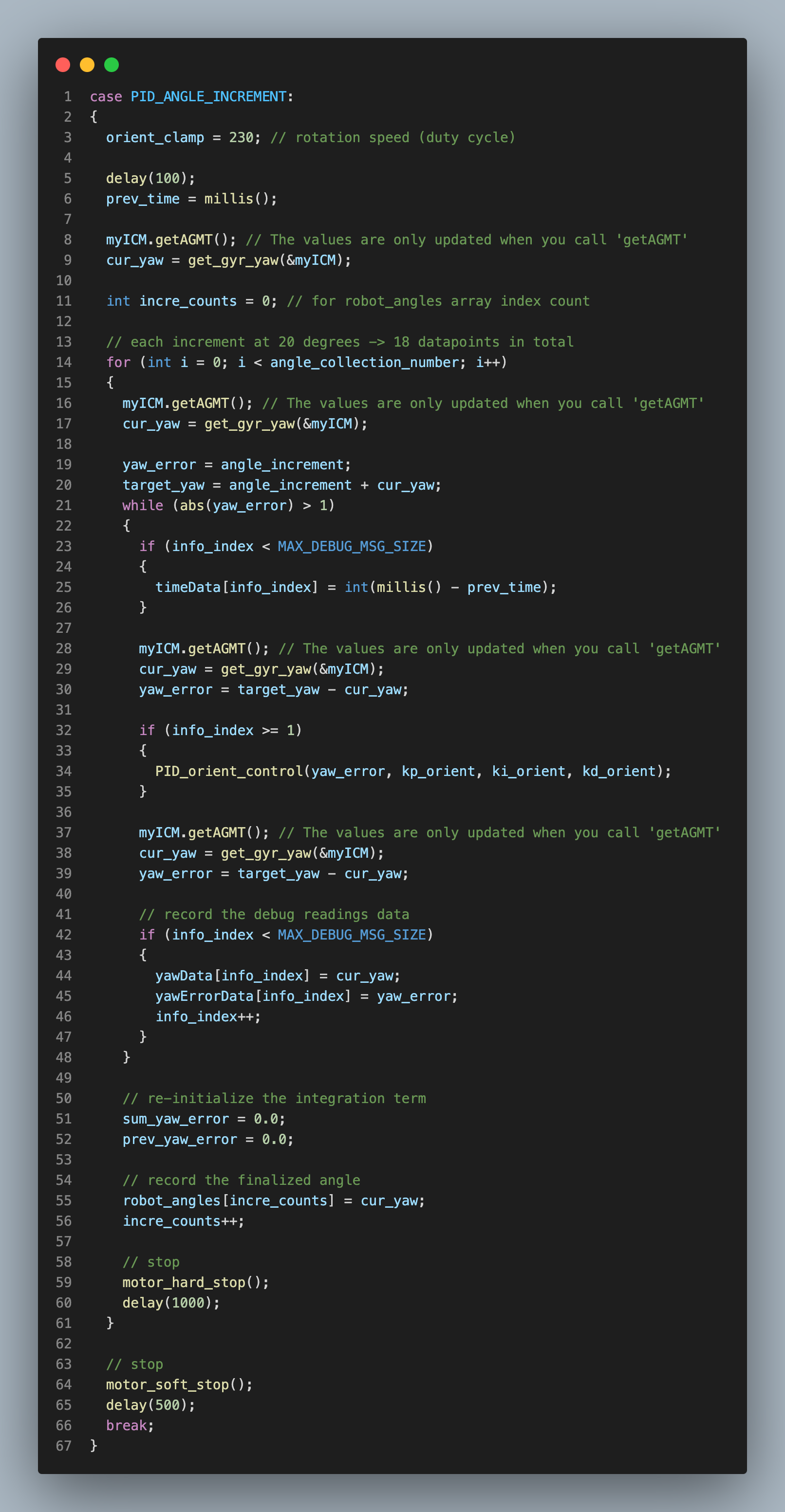
Task: Click 'PID_orient_control' function call
Action: click(229, 771)
